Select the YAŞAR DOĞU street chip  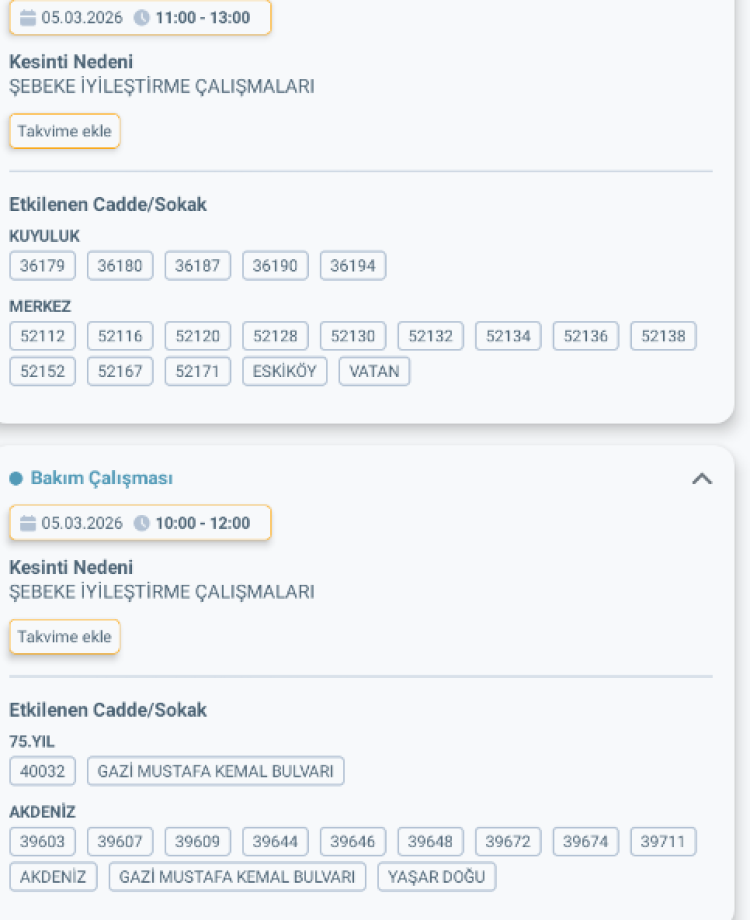(438, 876)
